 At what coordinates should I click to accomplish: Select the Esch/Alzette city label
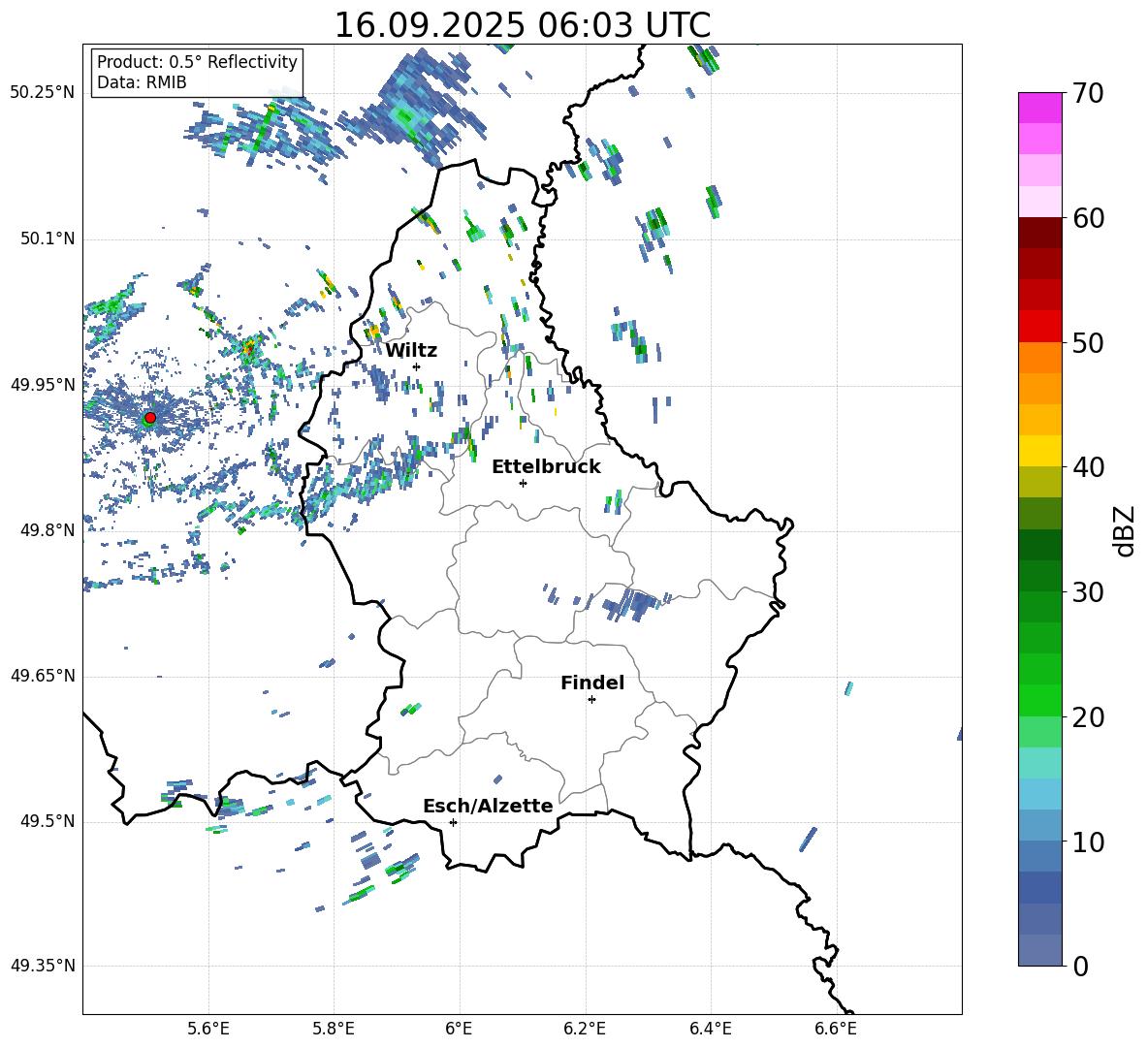click(x=489, y=807)
